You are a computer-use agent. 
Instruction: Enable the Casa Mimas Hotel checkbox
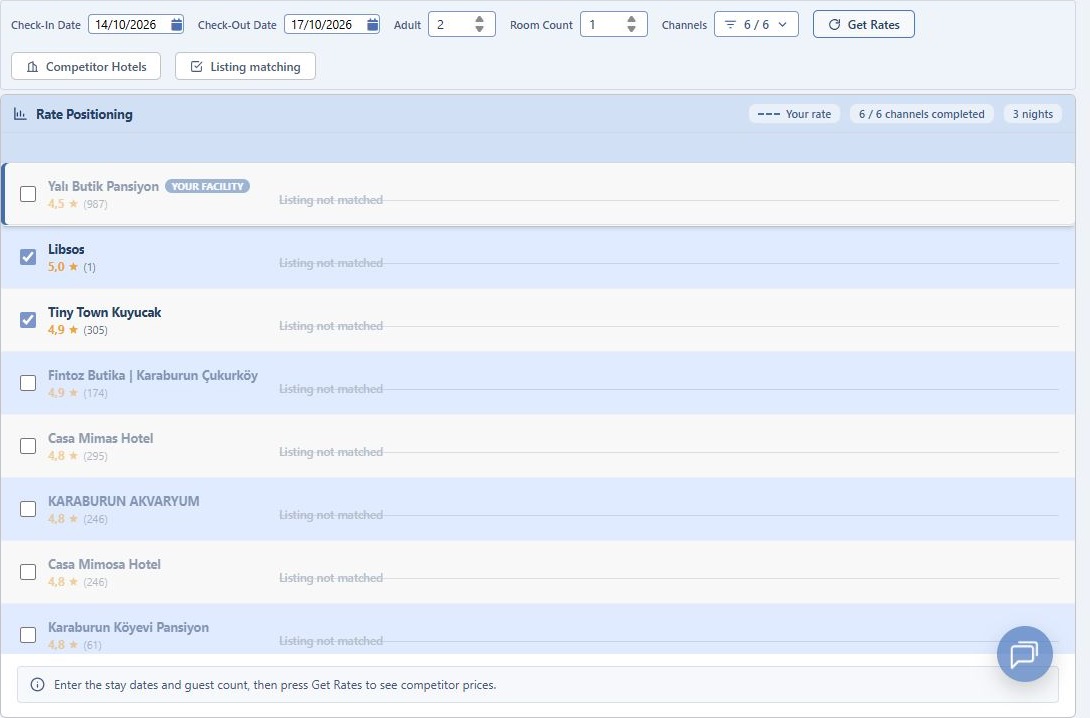tap(28, 446)
